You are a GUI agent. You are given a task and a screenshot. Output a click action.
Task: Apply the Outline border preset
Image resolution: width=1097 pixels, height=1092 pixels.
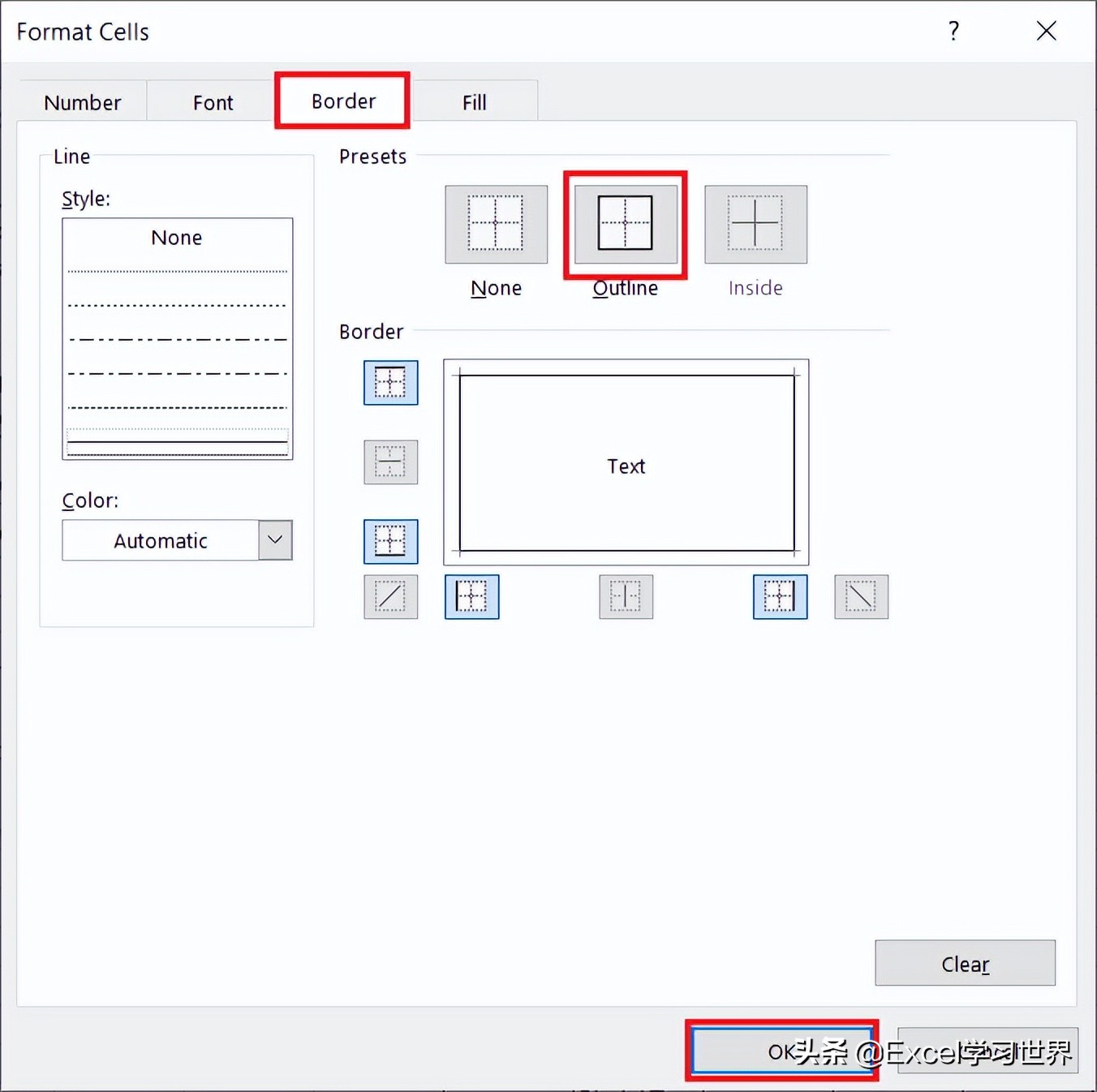point(625,224)
